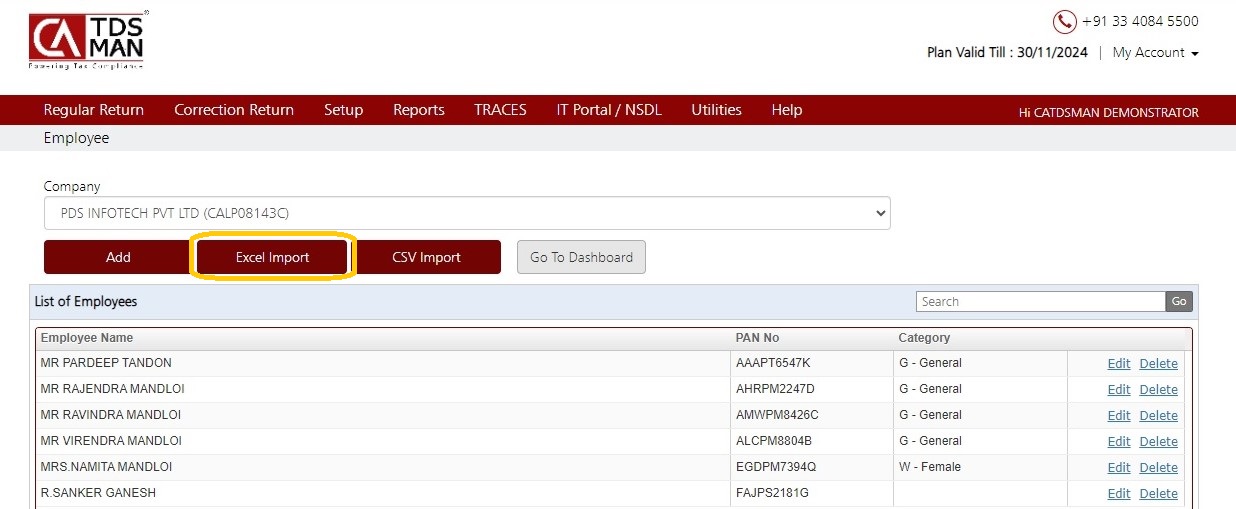This screenshot has height=509, width=1236.
Task: Select the name MR RAJENDRA MANDLOI
Action: pyautogui.click(x=112, y=389)
